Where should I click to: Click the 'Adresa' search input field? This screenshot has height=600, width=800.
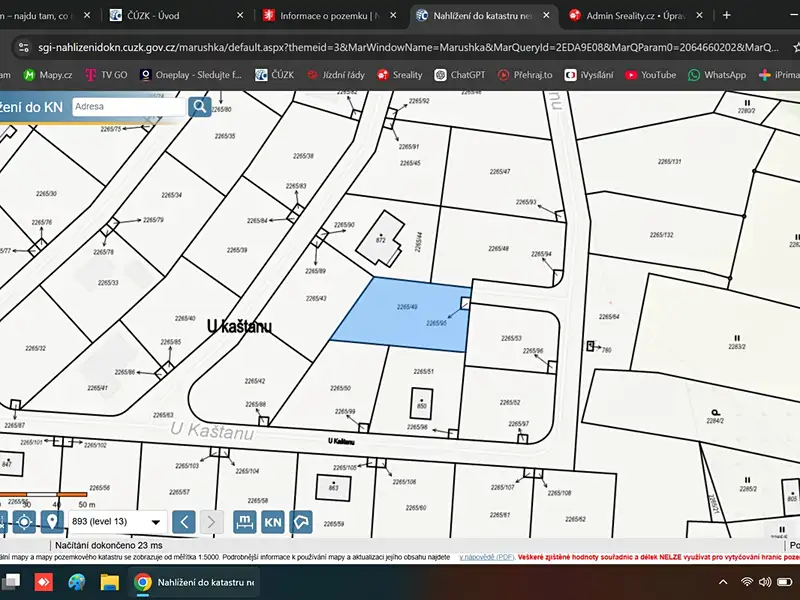(129, 107)
